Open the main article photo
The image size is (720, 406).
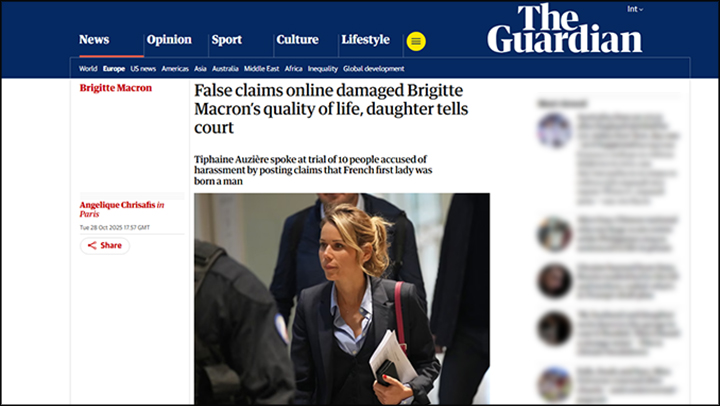click(342, 299)
